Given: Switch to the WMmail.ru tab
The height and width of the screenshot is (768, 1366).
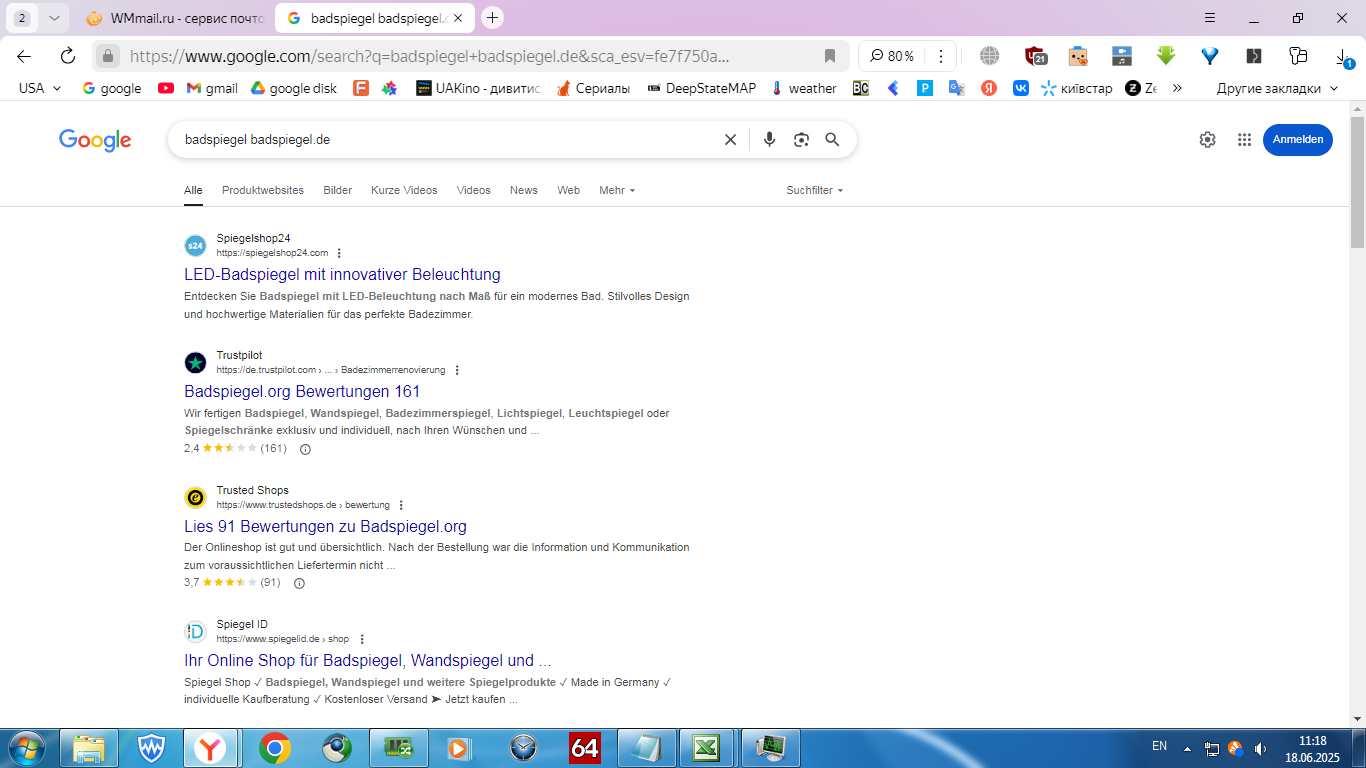Looking at the screenshot, I should (175, 18).
